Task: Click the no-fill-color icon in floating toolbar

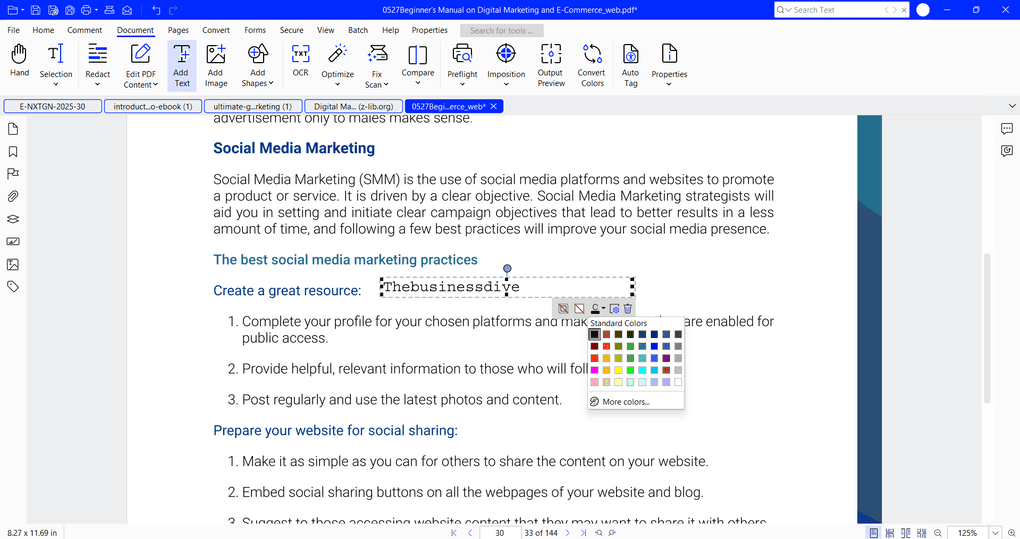Action: [579, 308]
